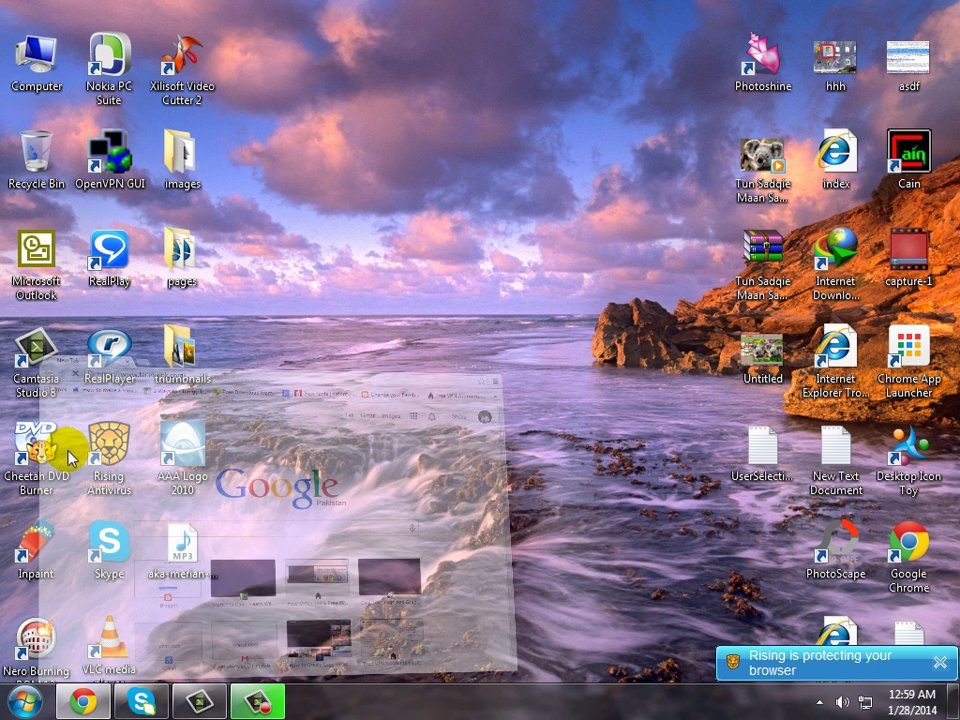Open Nero Burning ROM shortcut
This screenshot has height=720, width=960.
36,648
